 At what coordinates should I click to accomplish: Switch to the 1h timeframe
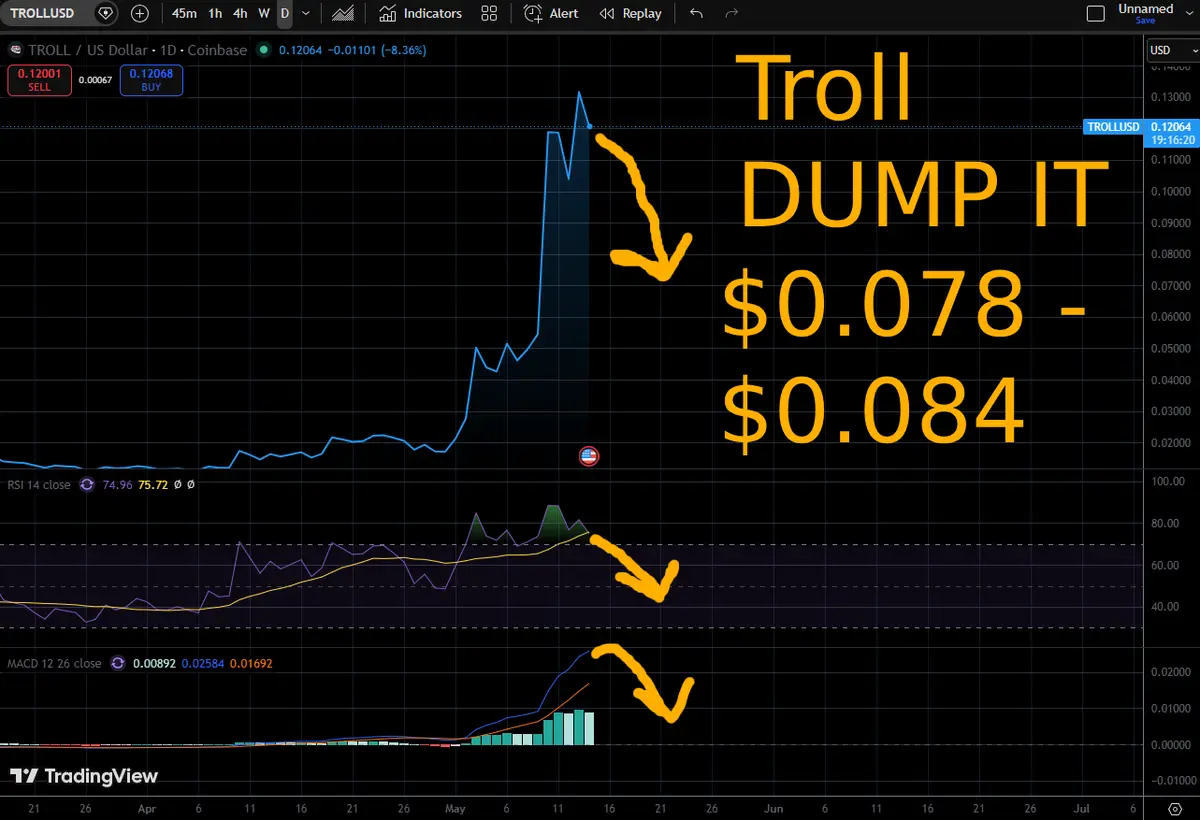click(215, 14)
